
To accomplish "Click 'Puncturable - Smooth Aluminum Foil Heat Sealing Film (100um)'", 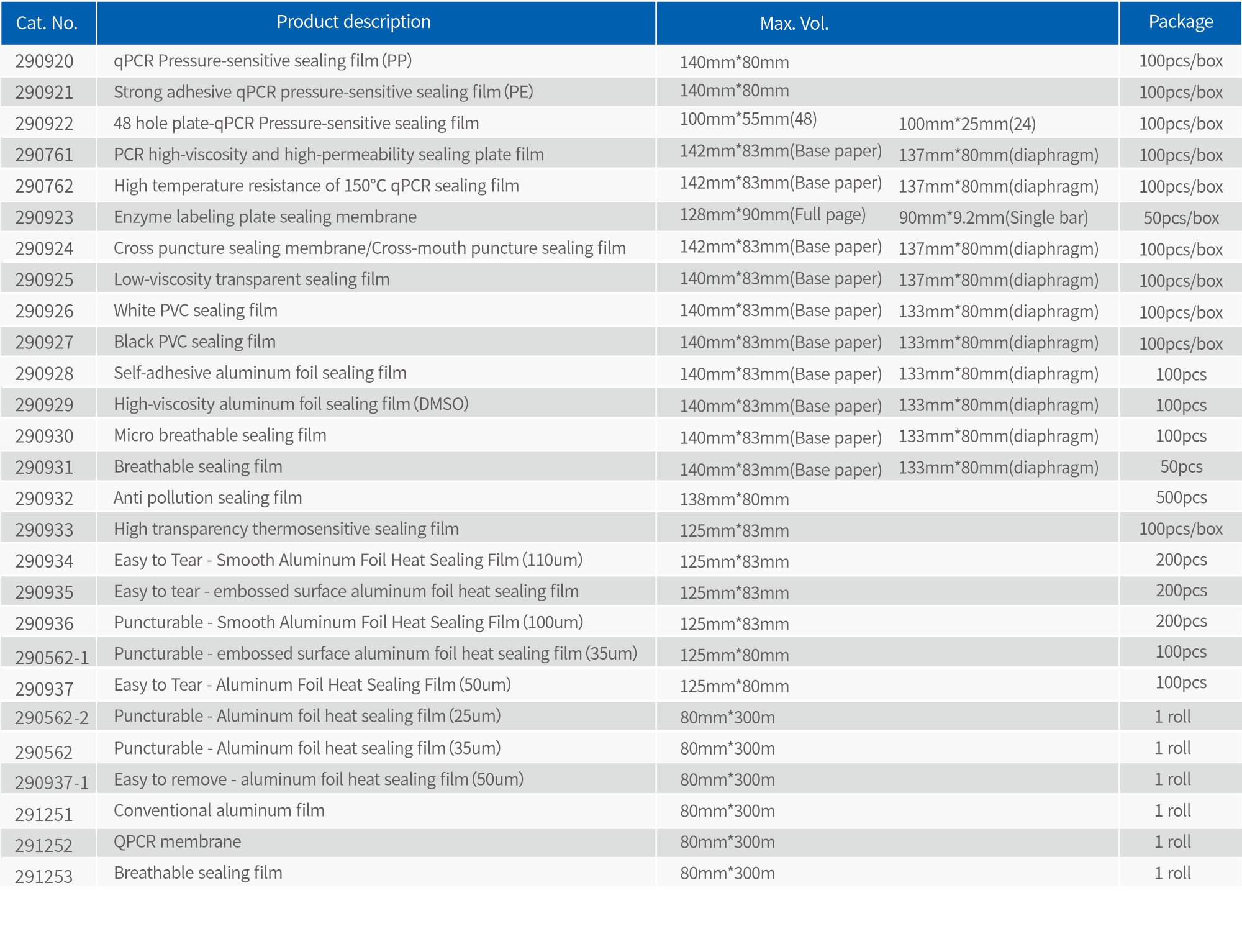I will tap(348, 622).
